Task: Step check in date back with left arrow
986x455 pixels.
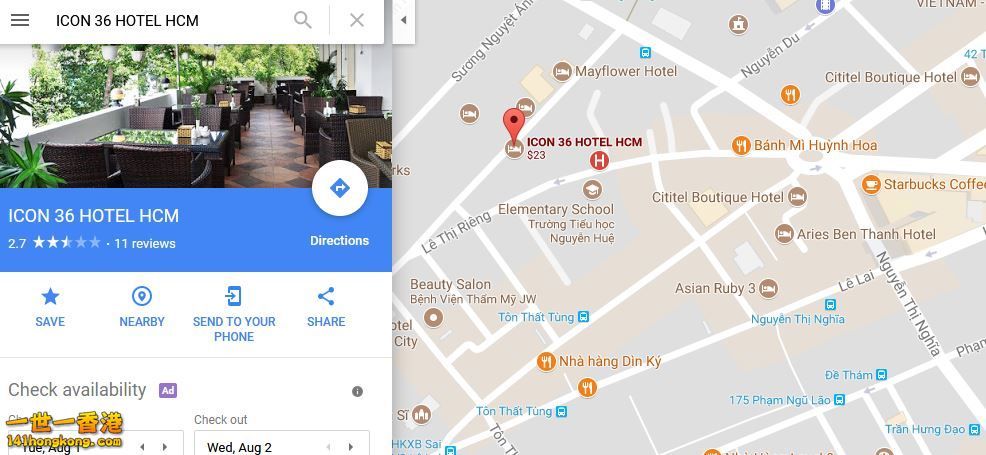Action: (142, 447)
